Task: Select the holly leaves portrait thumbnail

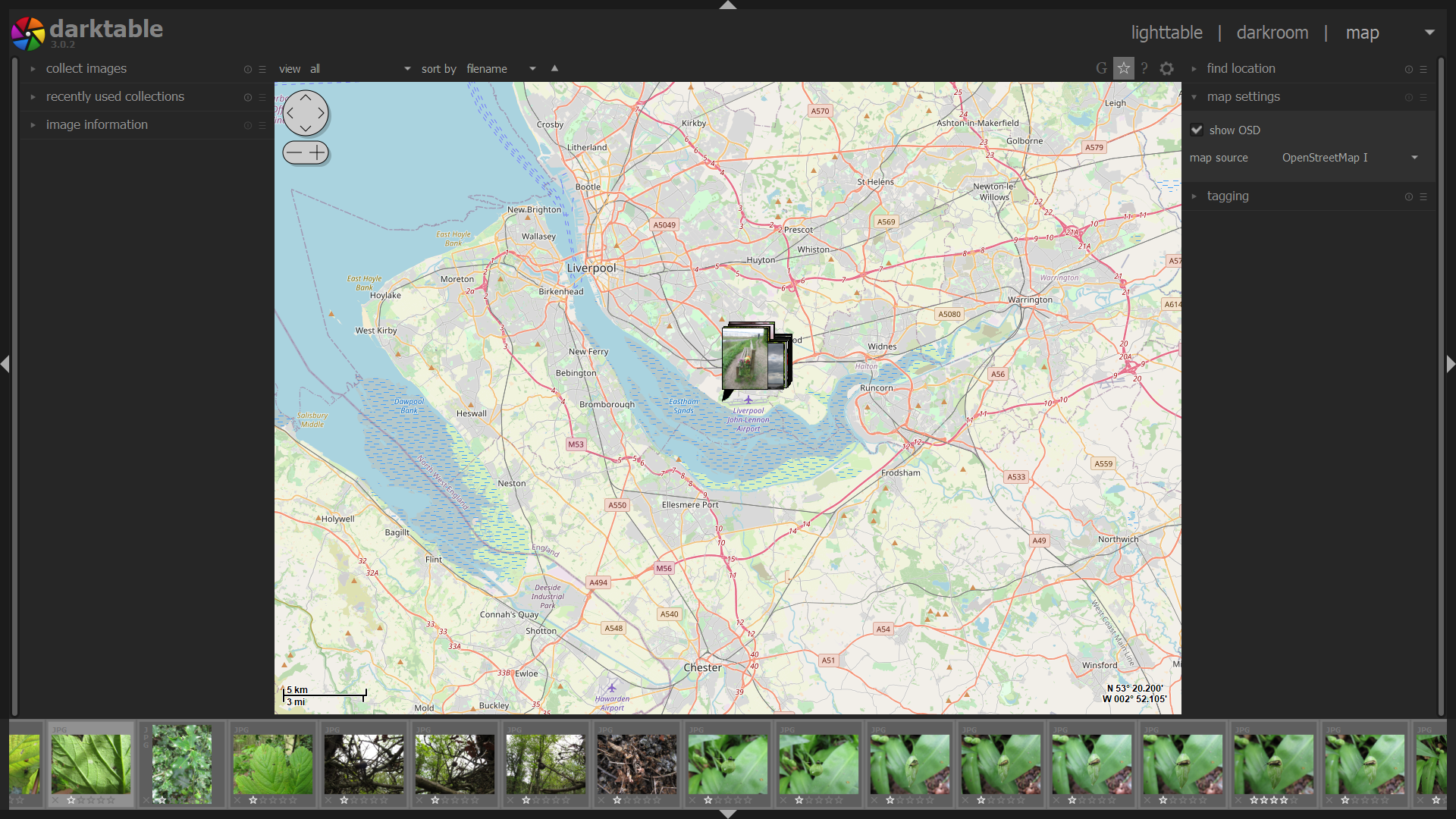Action: pyautogui.click(x=182, y=764)
